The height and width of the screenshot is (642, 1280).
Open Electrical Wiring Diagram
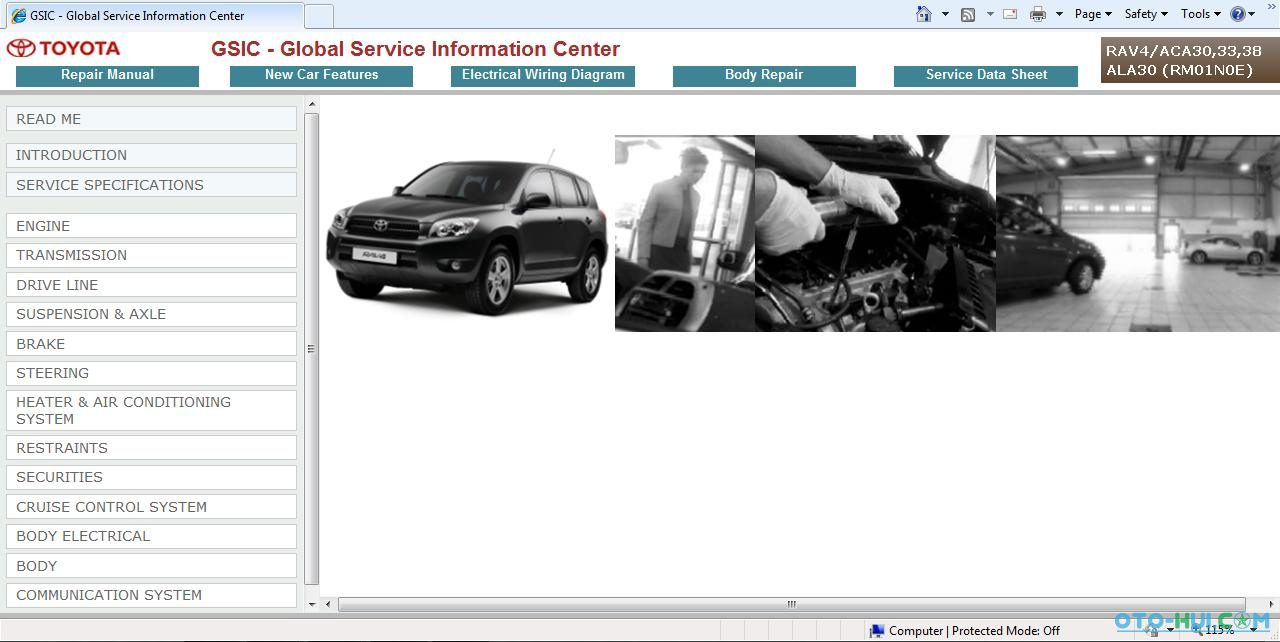[x=543, y=76]
